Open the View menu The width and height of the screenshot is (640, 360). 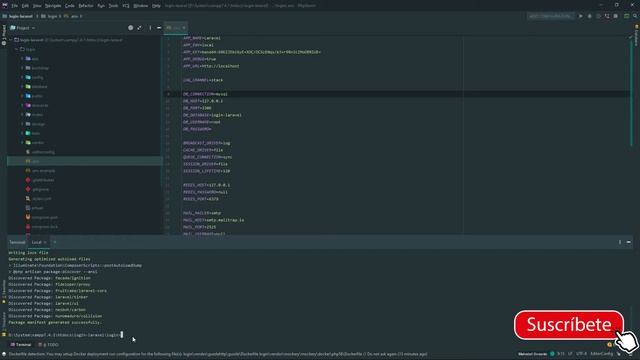tap(37, 6)
